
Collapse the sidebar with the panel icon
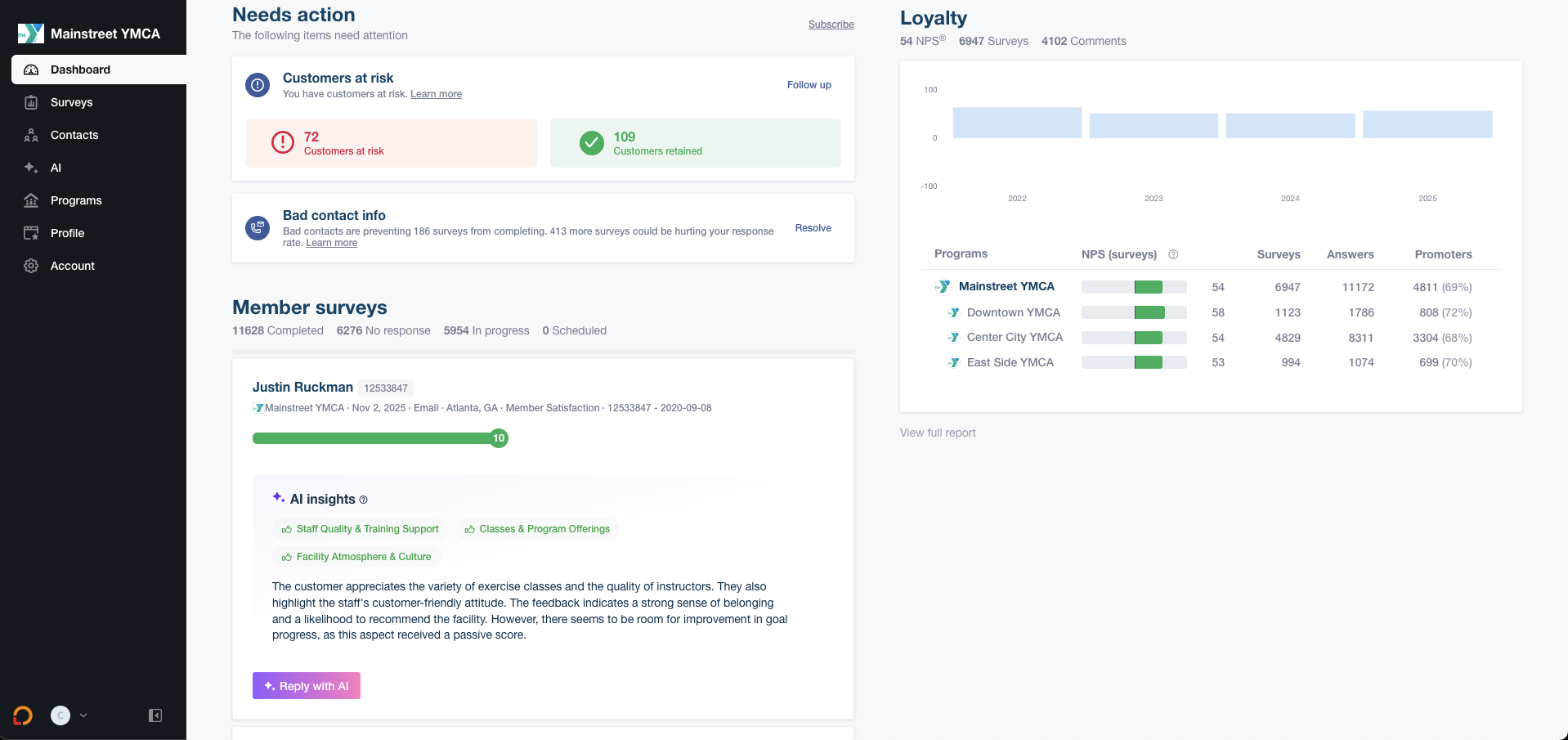click(155, 715)
